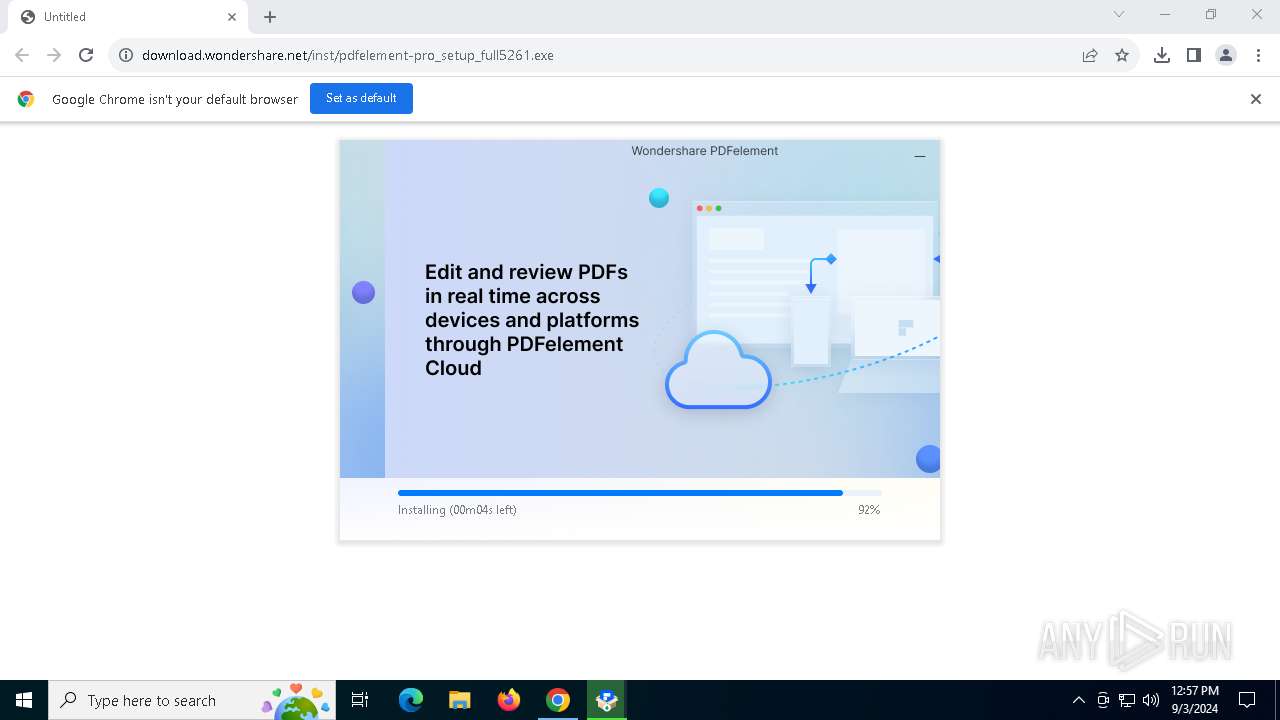1280x720 pixels.
Task: Open the notification center
Action: [x=1248, y=700]
